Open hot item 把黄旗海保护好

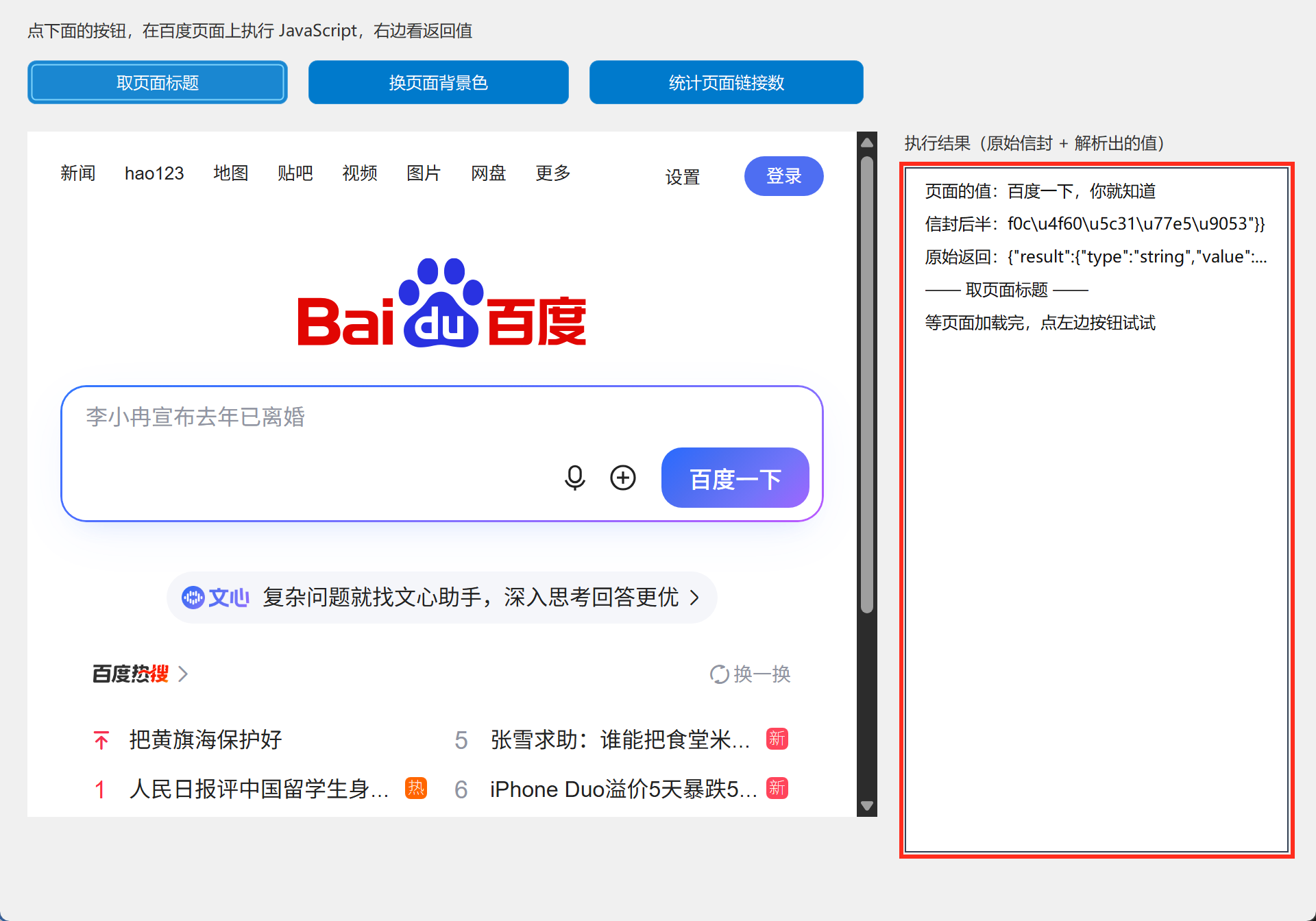tap(206, 739)
